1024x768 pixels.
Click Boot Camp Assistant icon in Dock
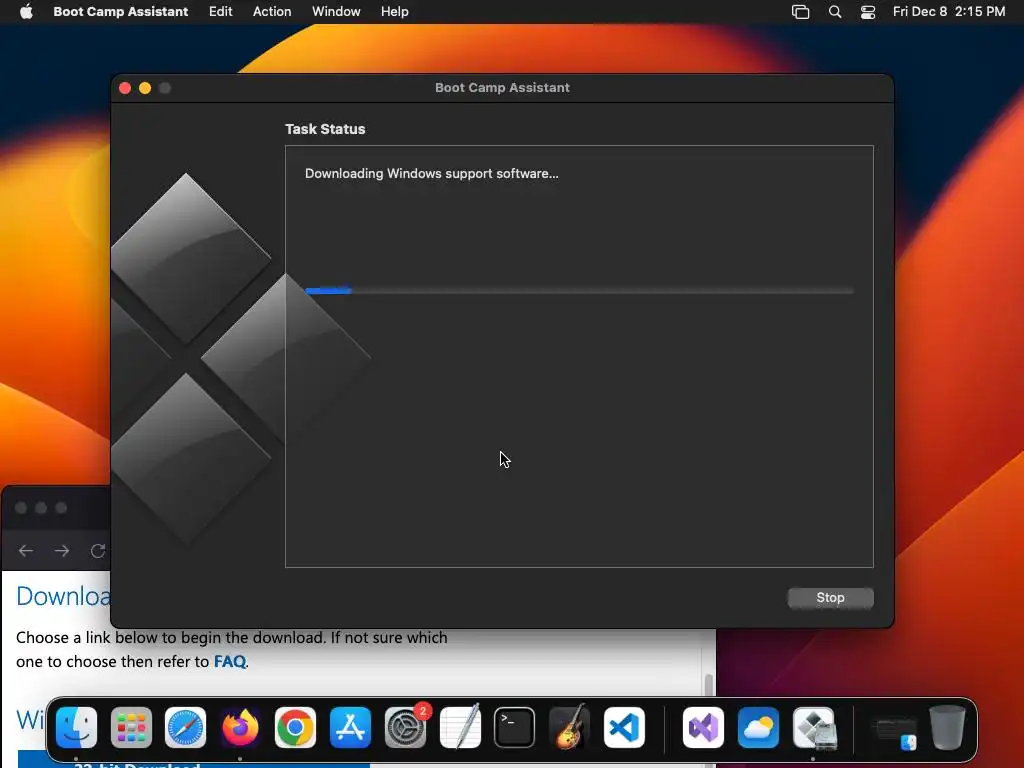tap(814, 727)
